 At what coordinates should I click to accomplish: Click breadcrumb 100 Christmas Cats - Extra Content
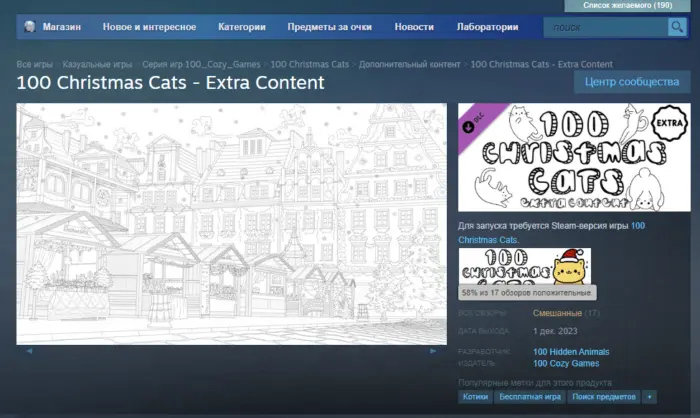click(x=542, y=64)
